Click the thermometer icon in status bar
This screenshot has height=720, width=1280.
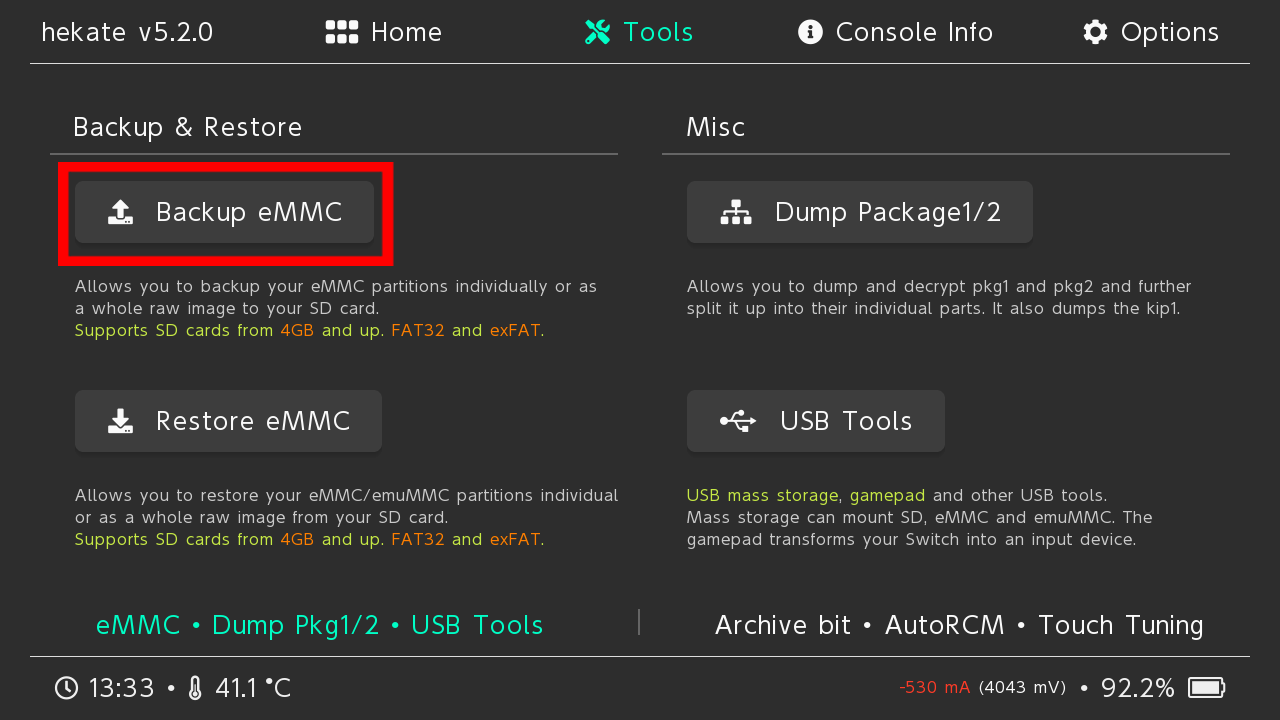pos(195,688)
